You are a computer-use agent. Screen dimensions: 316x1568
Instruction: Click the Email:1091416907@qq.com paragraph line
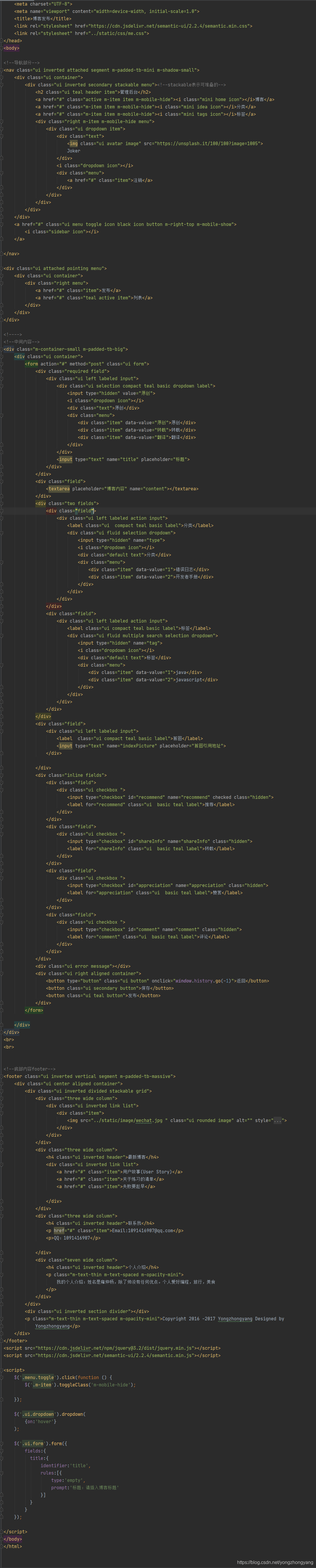pyautogui.click(x=115, y=1230)
